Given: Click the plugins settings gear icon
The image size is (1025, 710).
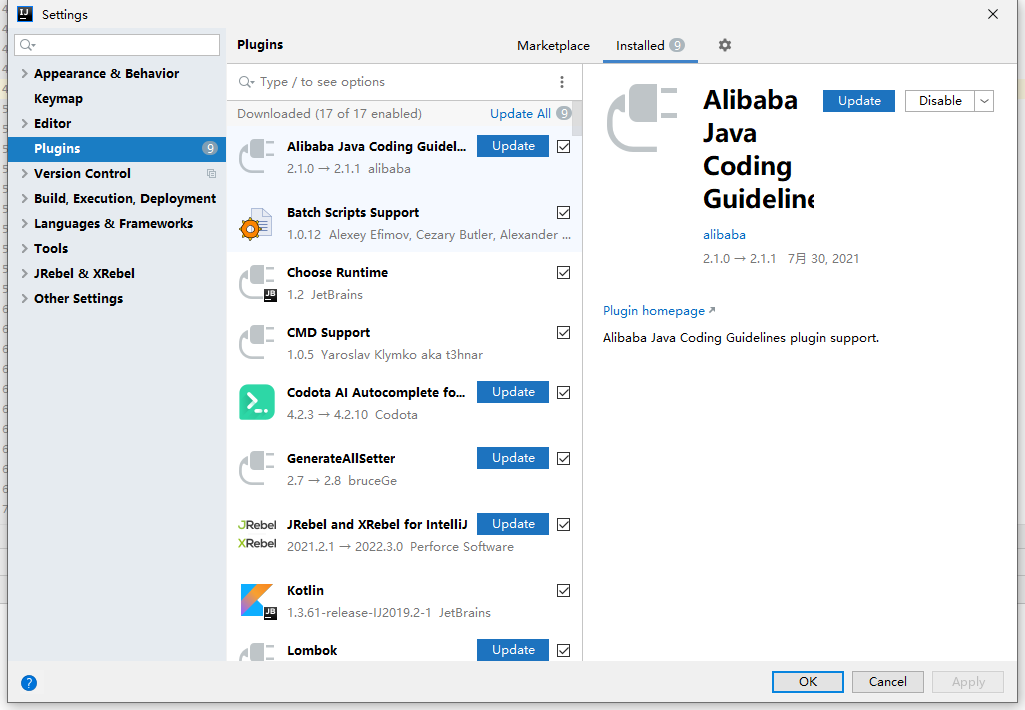Looking at the screenshot, I should tap(725, 45).
